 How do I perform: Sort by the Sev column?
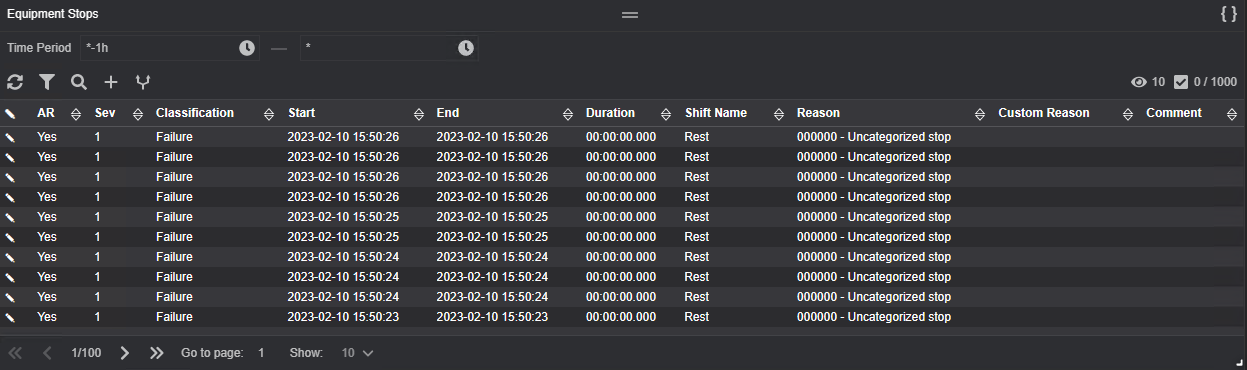138,114
